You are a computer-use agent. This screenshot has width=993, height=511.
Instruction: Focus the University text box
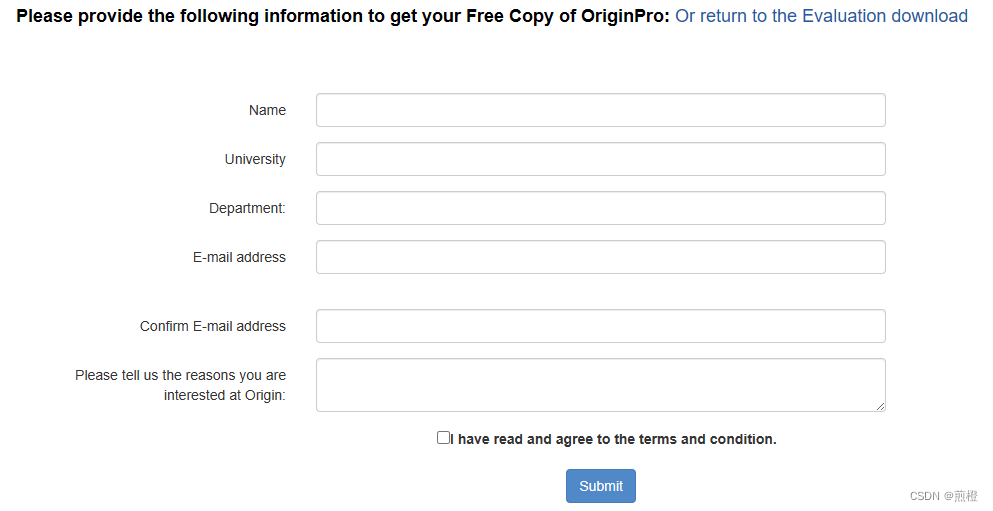pos(600,159)
